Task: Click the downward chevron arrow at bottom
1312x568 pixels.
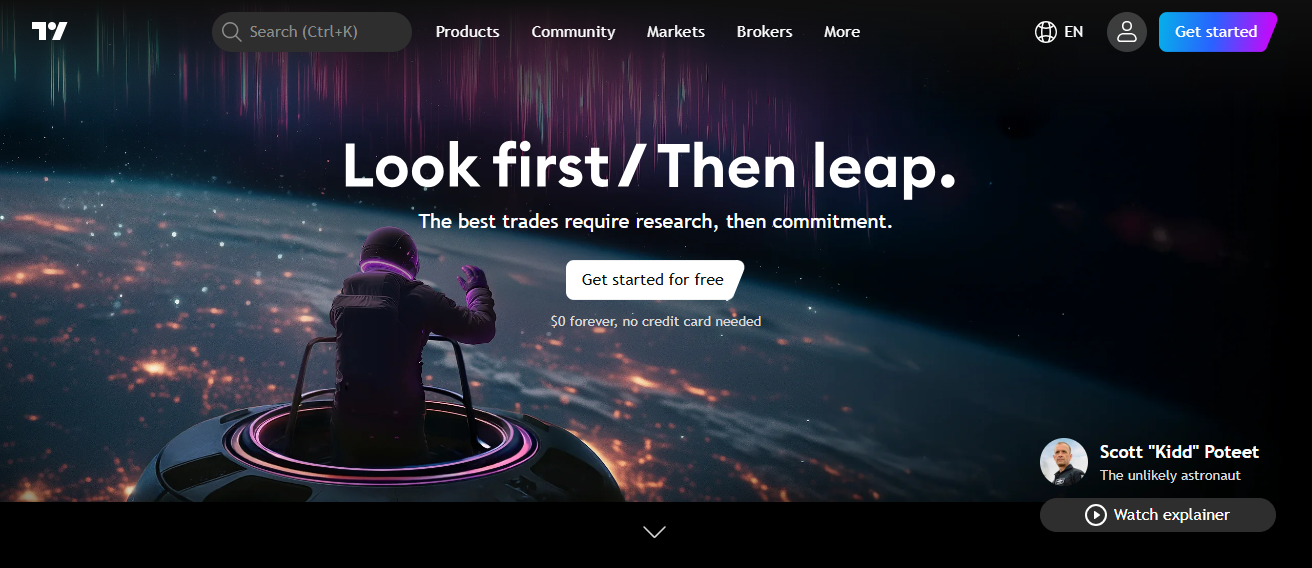Action: pos(655,532)
